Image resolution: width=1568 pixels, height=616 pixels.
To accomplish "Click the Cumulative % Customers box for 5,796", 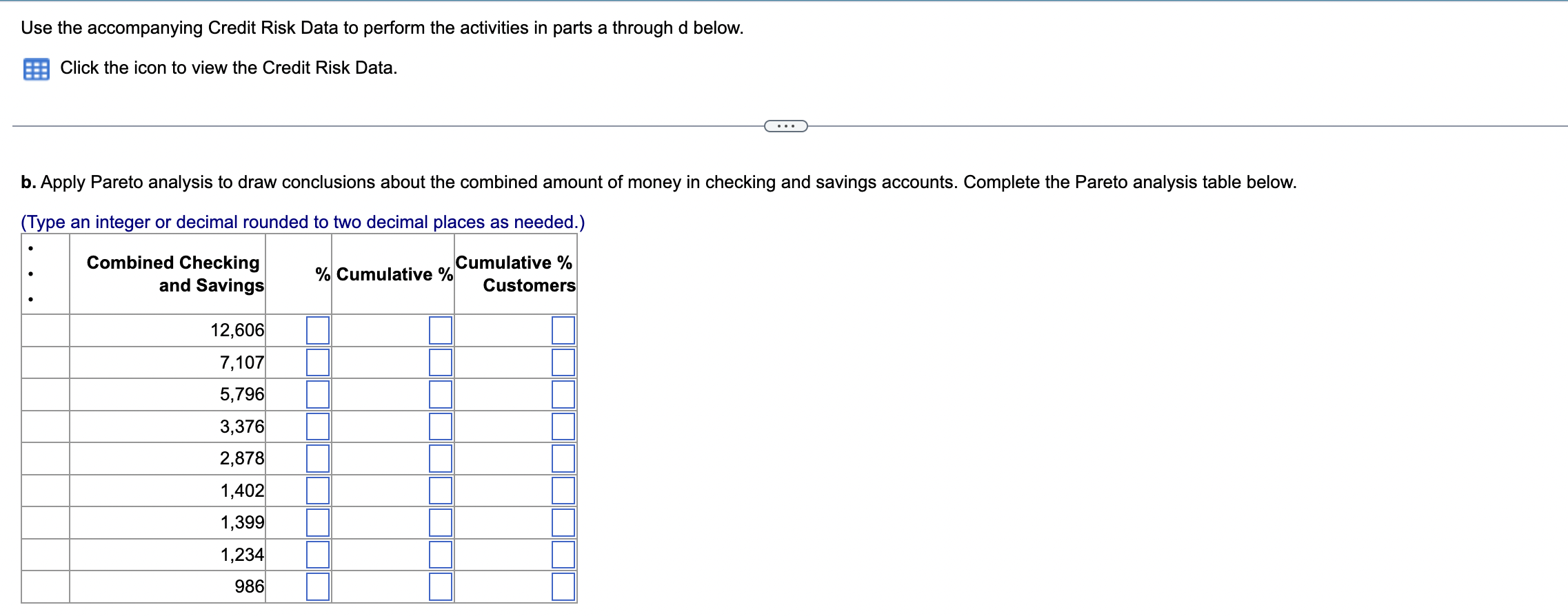I will pyautogui.click(x=563, y=394).
